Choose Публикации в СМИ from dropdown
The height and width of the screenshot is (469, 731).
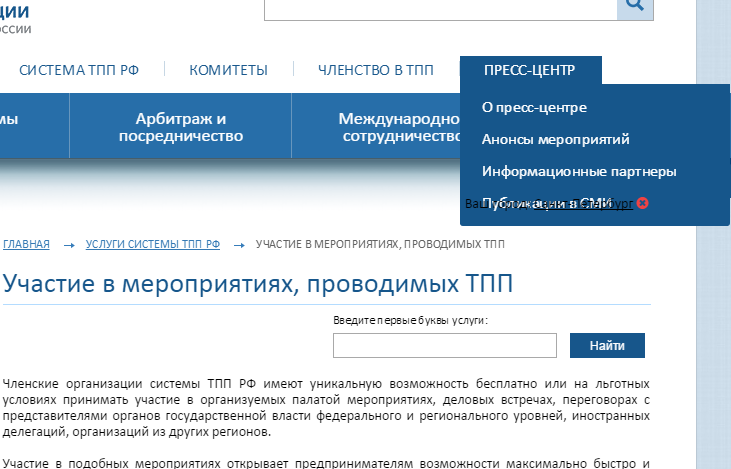coord(547,203)
